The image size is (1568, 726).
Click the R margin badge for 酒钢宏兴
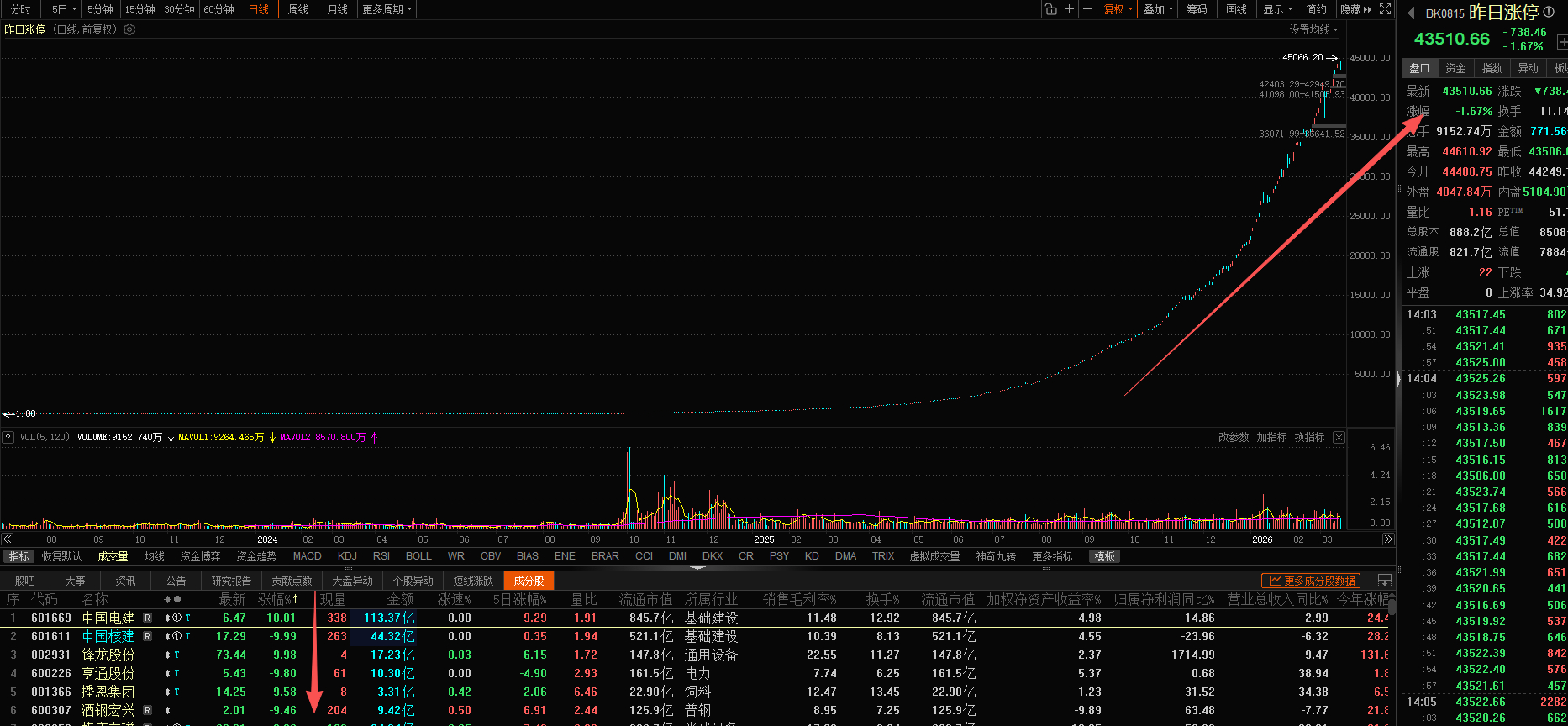click(x=148, y=710)
